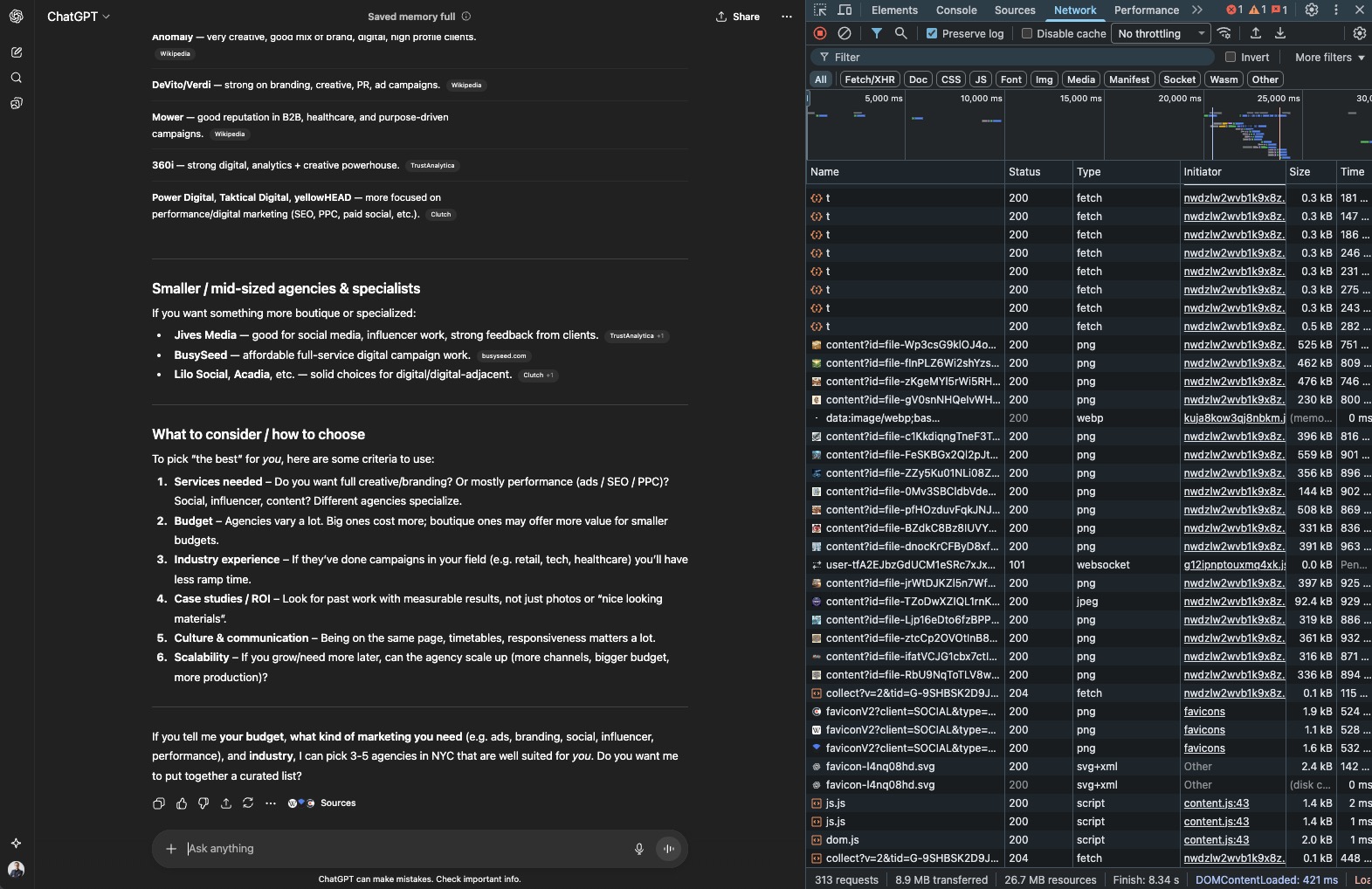Open Network panel settings gear
The height and width of the screenshot is (889, 1372).
[x=1360, y=33]
